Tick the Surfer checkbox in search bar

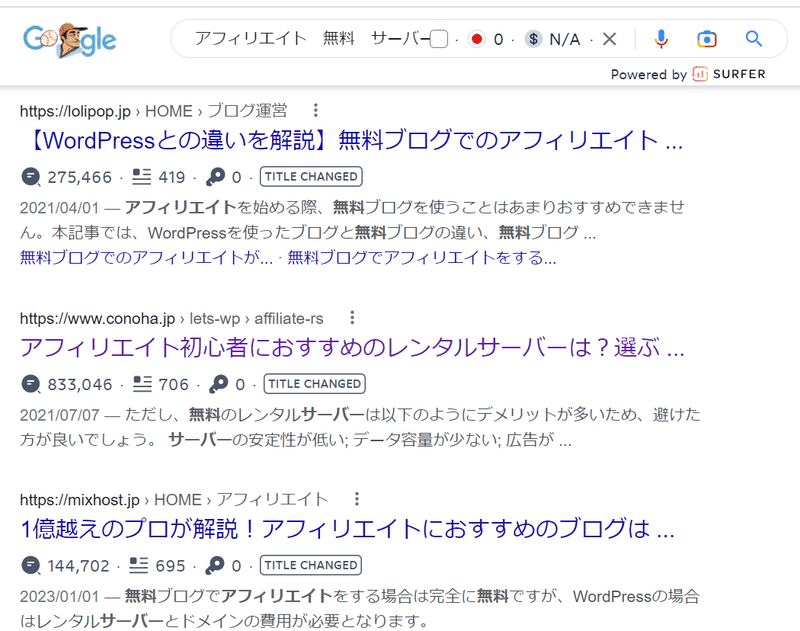439,39
